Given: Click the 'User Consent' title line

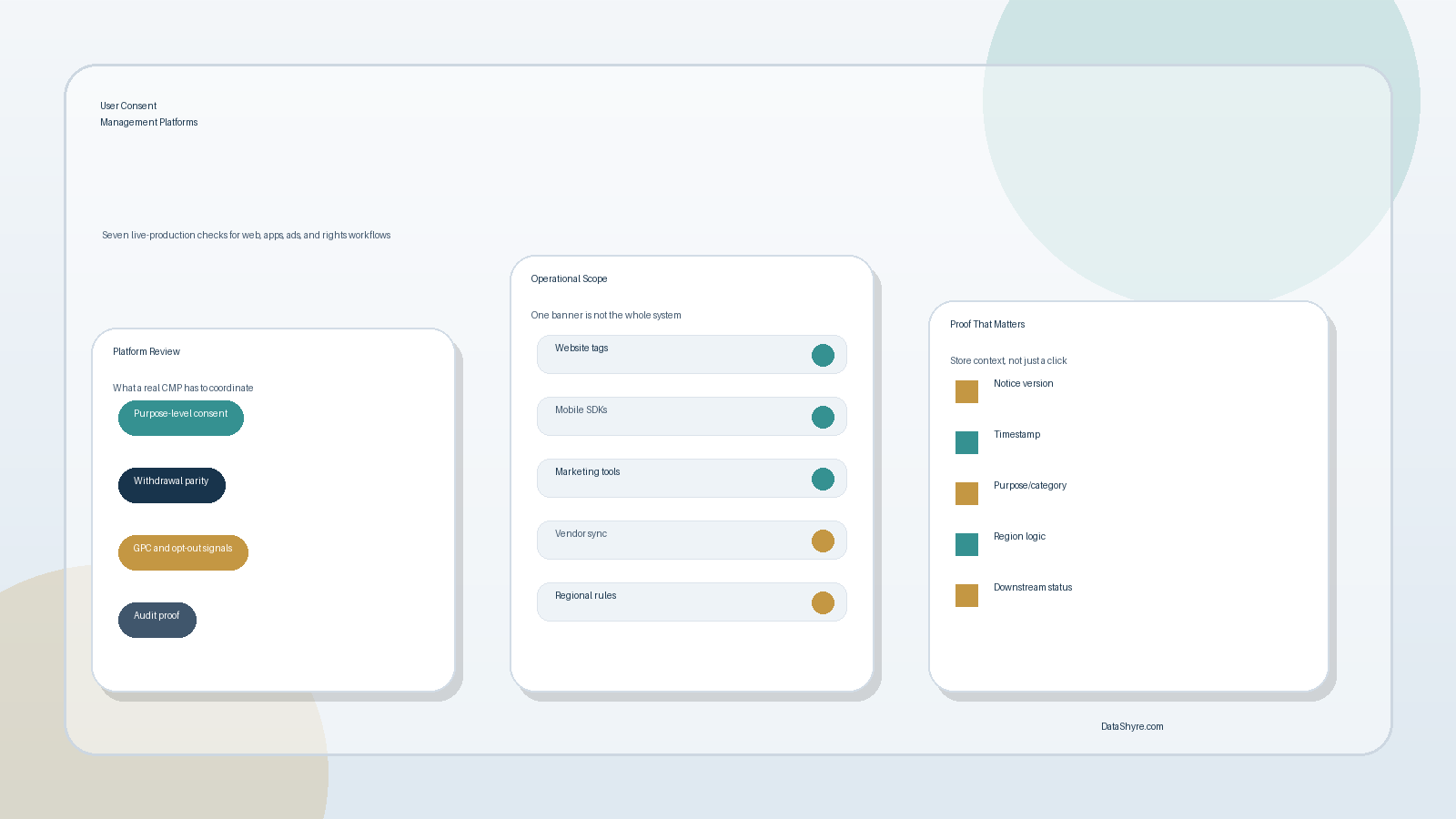Looking at the screenshot, I should point(128,106).
